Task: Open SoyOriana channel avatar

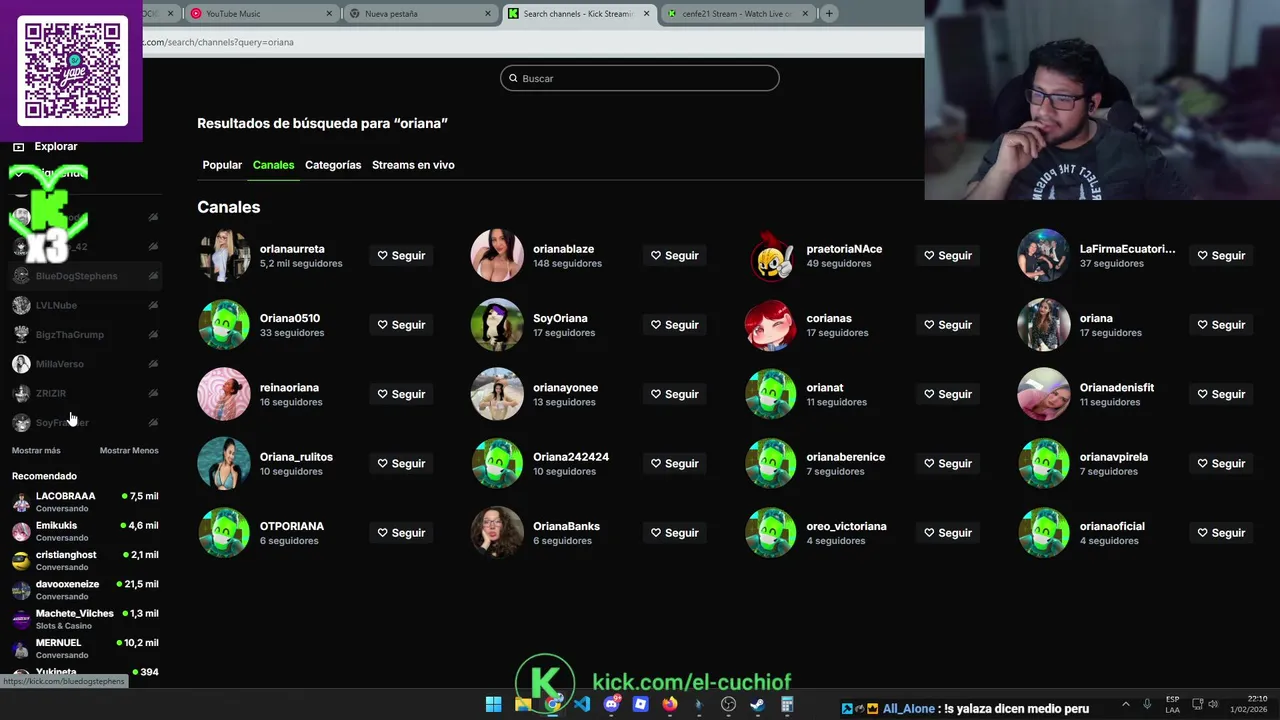Action: (x=497, y=325)
